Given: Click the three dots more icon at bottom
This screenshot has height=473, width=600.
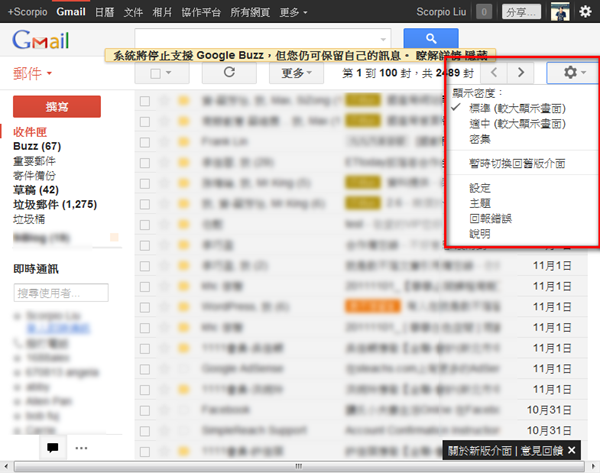Looking at the screenshot, I should tap(81, 448).
